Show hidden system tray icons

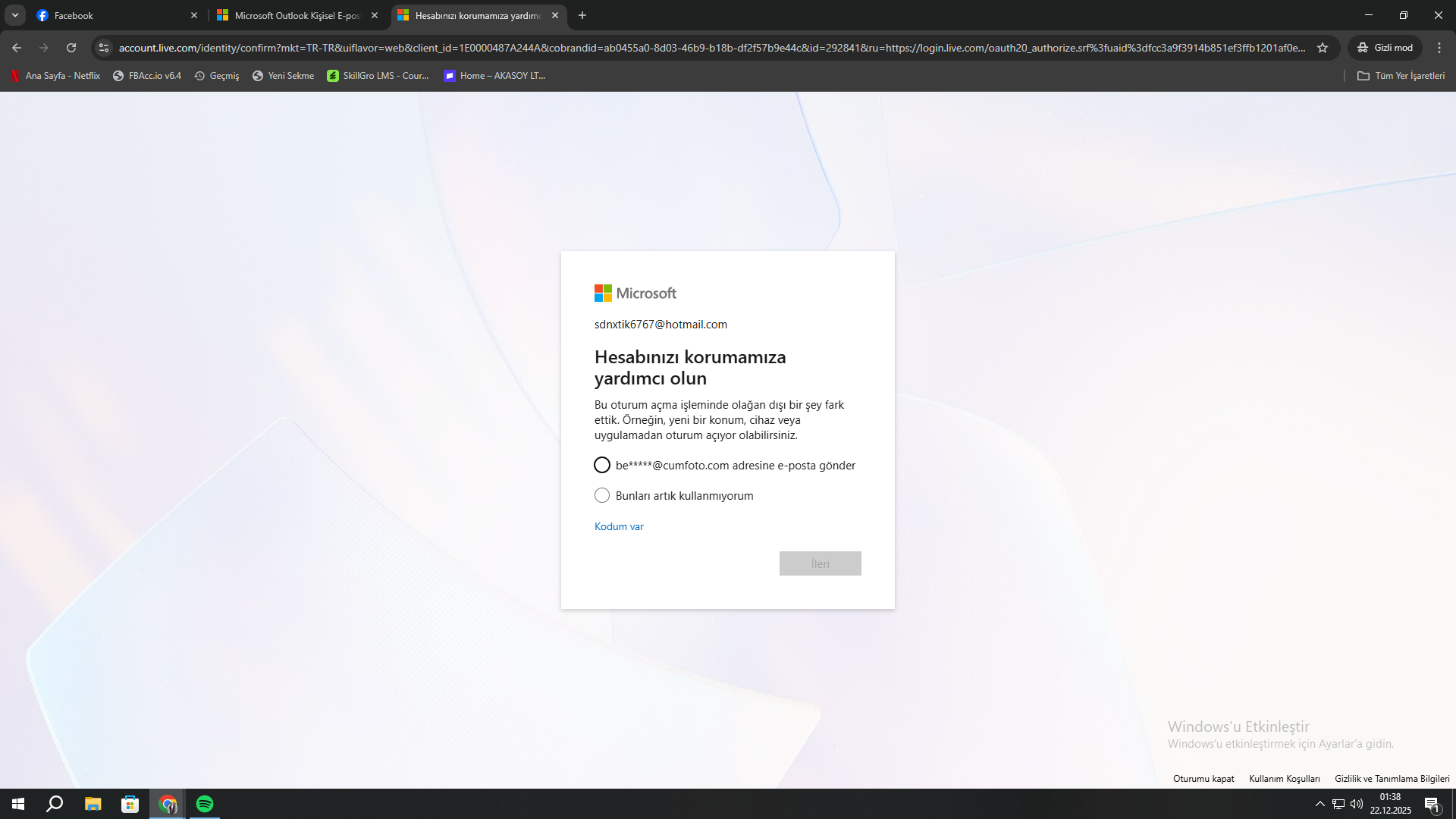pos(1320,804)
